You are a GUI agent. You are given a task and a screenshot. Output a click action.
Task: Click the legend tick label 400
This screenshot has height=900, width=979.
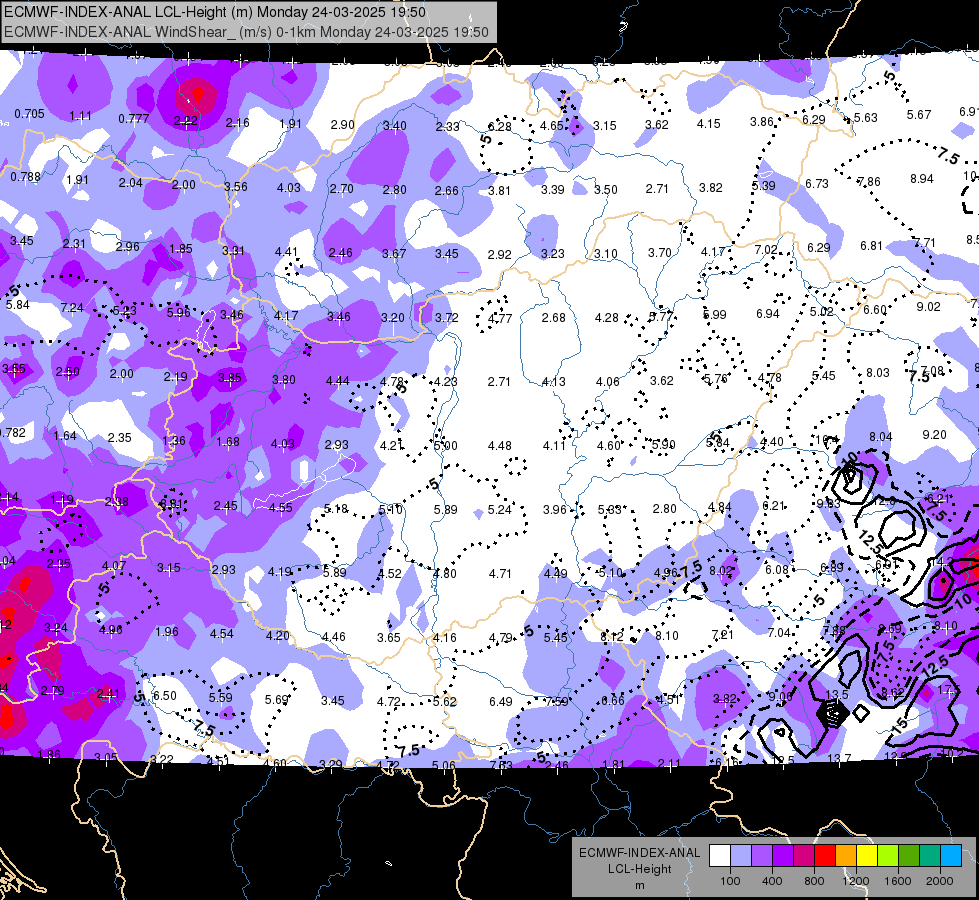[x=772, y=881]
